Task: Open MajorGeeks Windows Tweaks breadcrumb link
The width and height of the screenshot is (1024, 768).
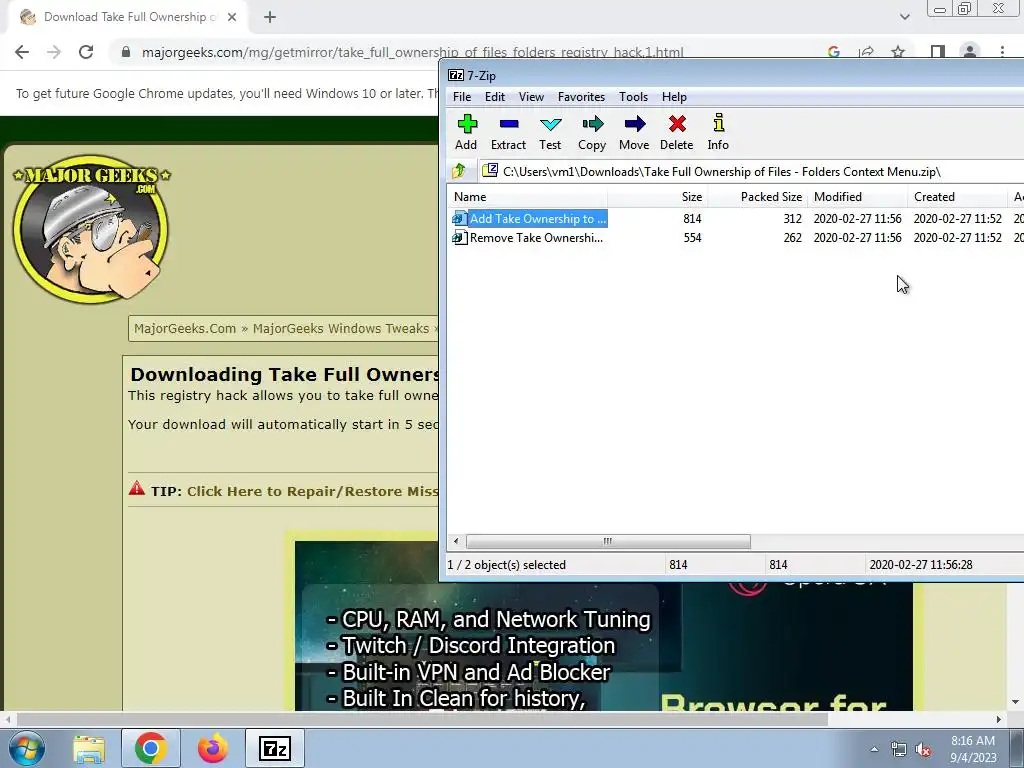Action: [341, 328]
